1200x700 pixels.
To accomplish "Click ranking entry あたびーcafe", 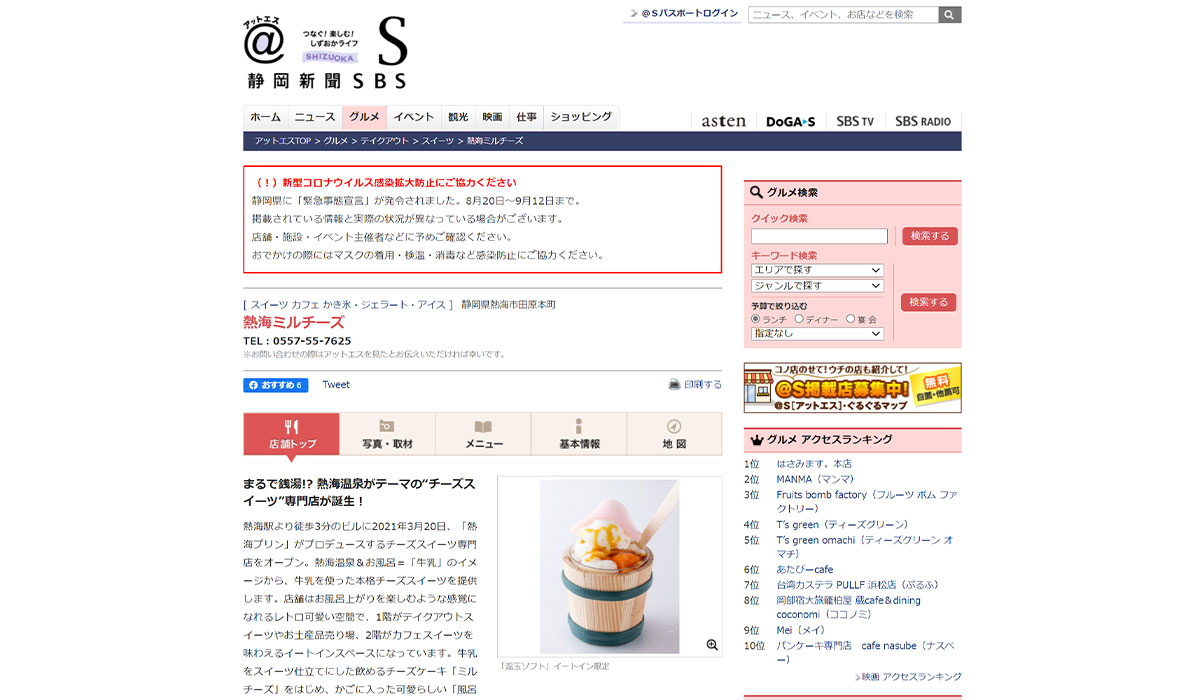I will point(804,569).
